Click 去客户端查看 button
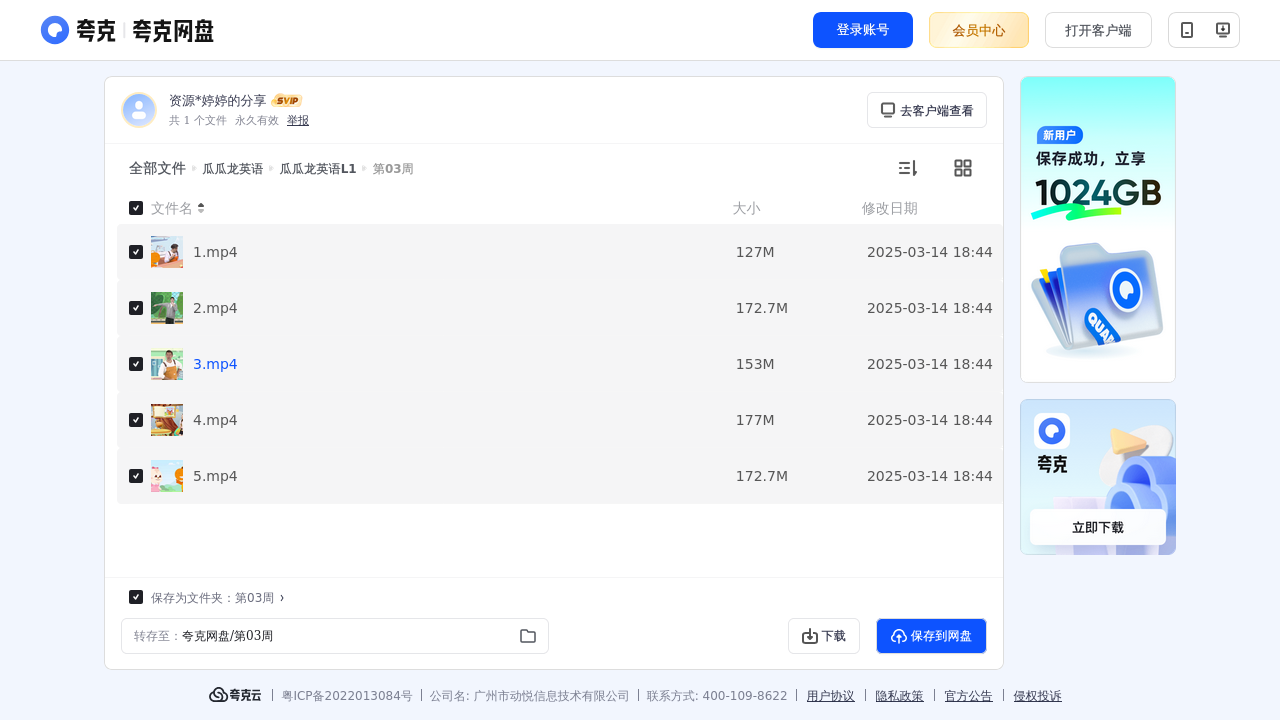Image resolution: width=1280 pixels, height=720 pixels. 927,110
